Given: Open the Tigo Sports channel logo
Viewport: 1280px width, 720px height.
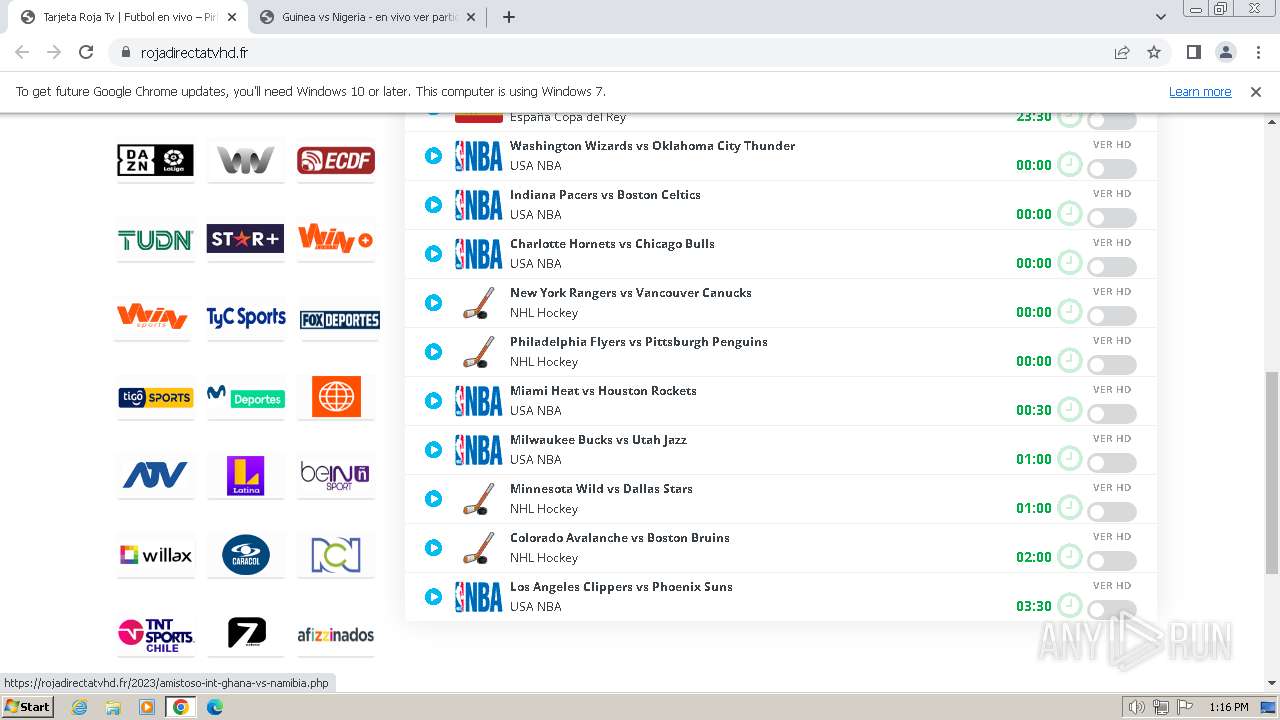Looking at the screenshot, I should (x=155, y=397).
